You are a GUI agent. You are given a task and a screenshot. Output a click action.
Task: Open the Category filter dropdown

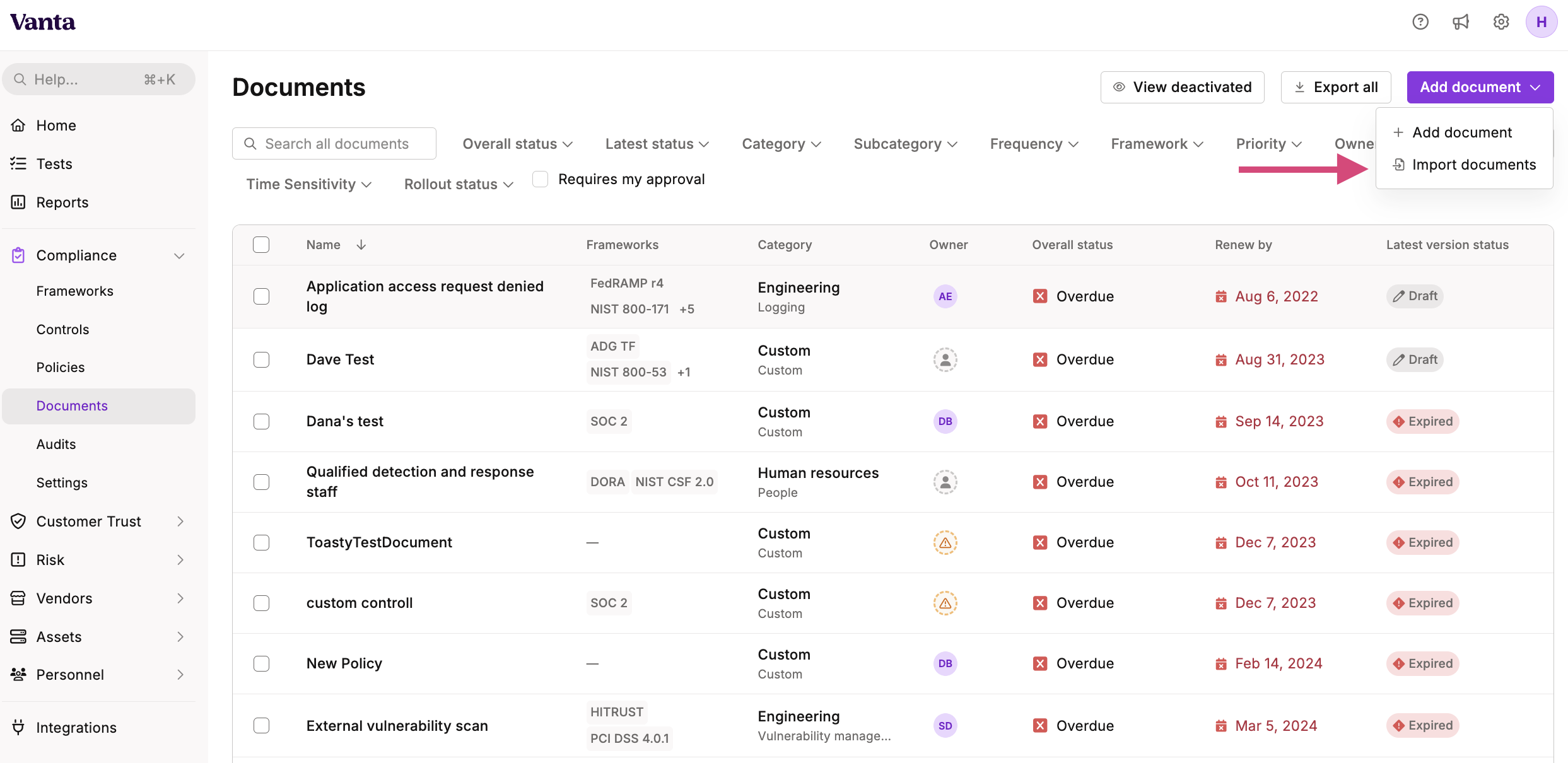point(781,144)
